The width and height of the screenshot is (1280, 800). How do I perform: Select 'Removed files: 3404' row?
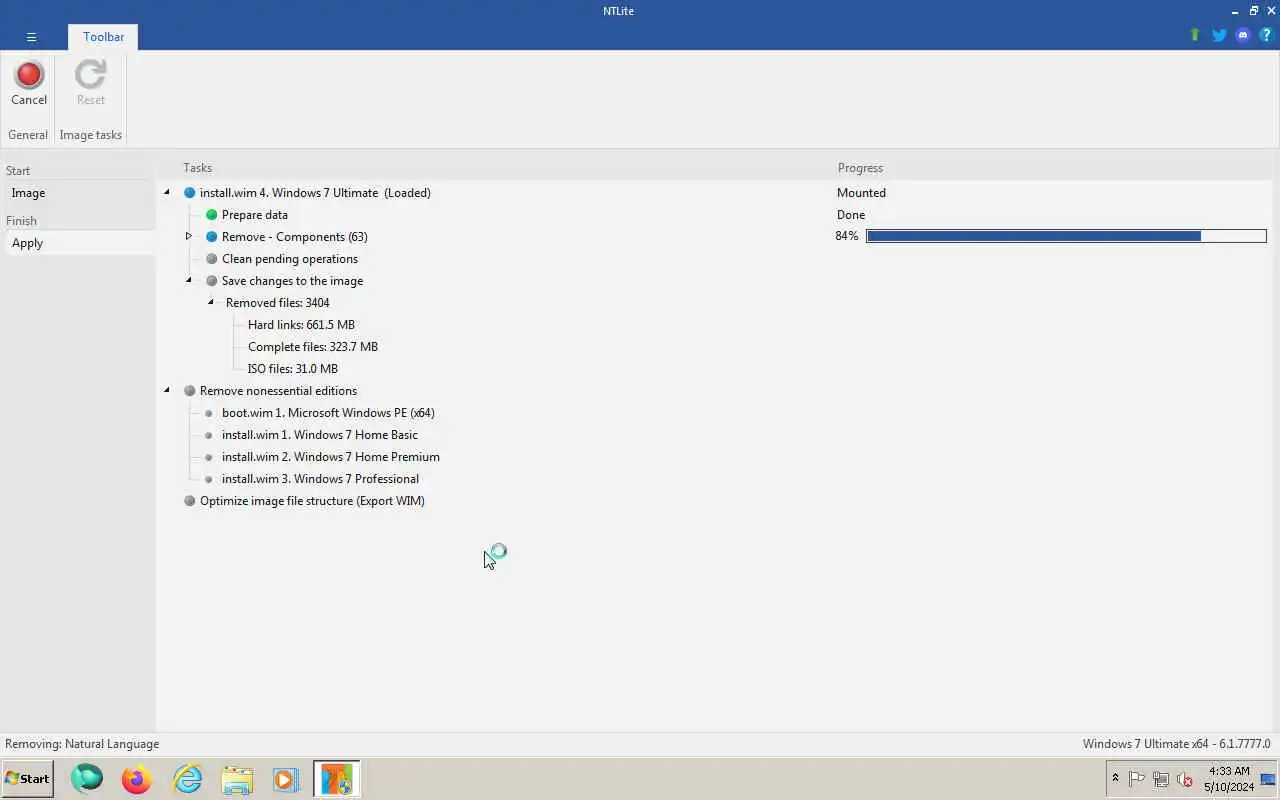(x=277, y=303)
